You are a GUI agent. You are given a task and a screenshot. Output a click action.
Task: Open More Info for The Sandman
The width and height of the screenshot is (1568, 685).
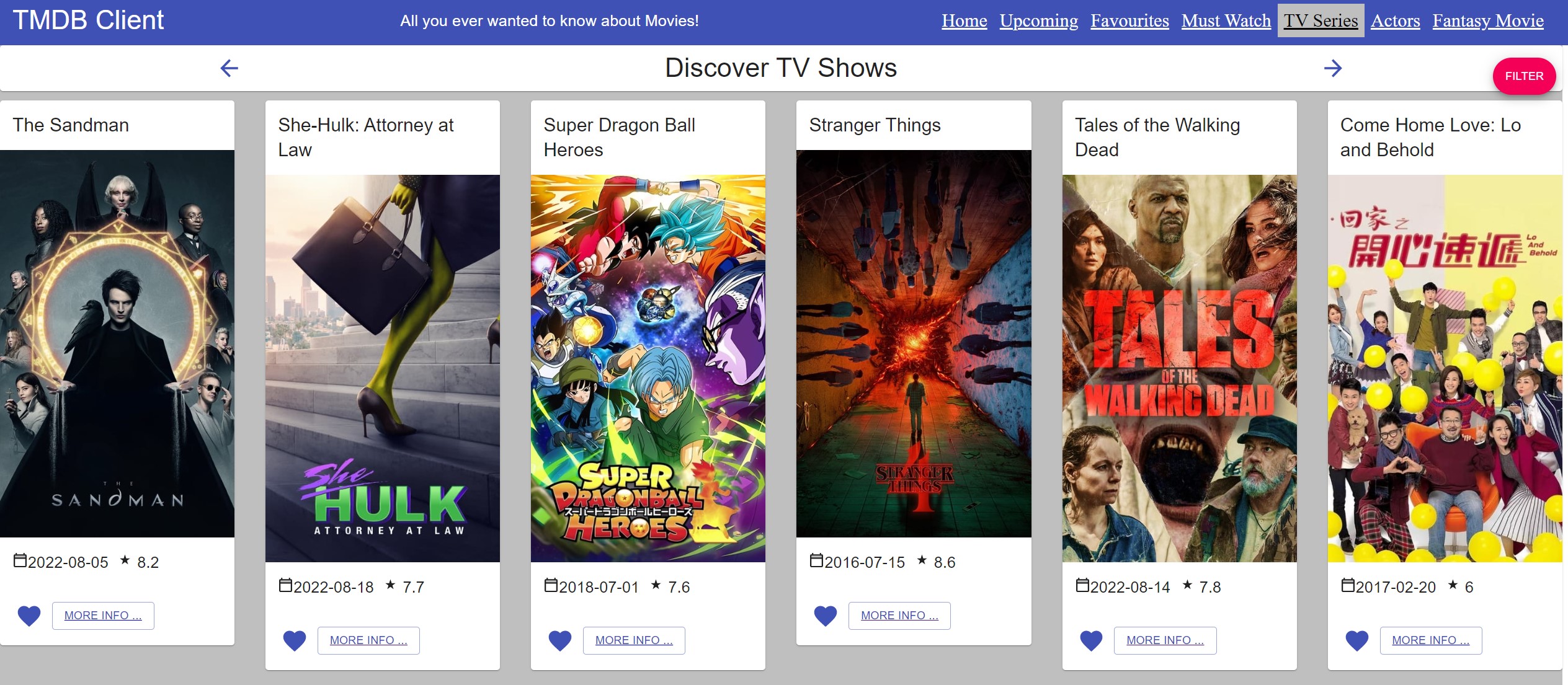click(103, 616)
